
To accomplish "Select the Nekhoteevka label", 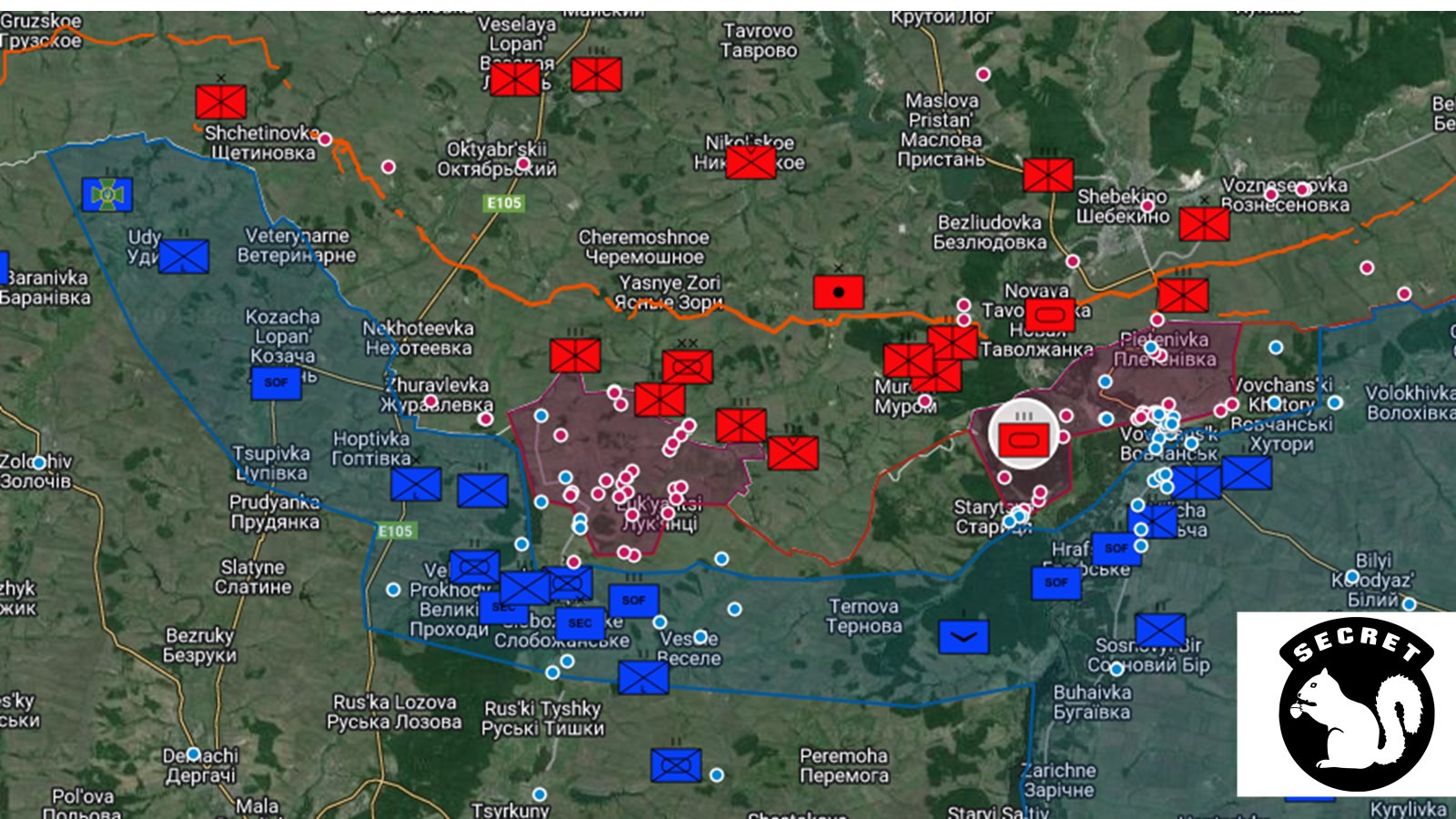I will click(x=419, y=338).
